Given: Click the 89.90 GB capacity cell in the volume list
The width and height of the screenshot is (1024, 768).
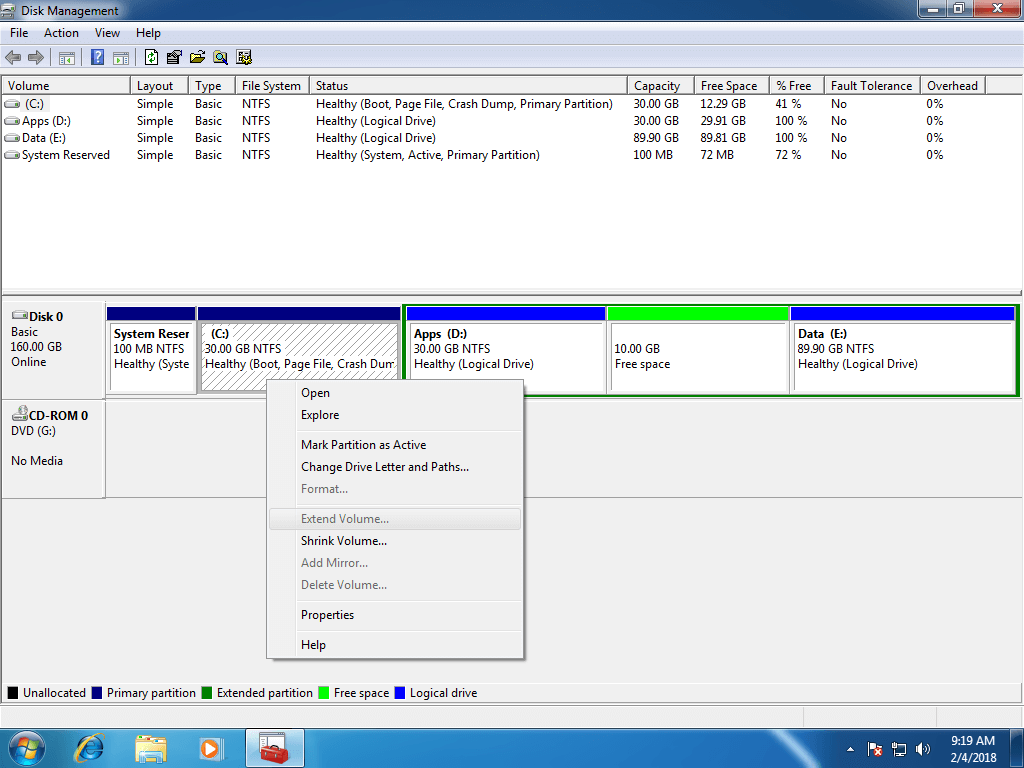Looking at the screenshot, I should 656,138.
